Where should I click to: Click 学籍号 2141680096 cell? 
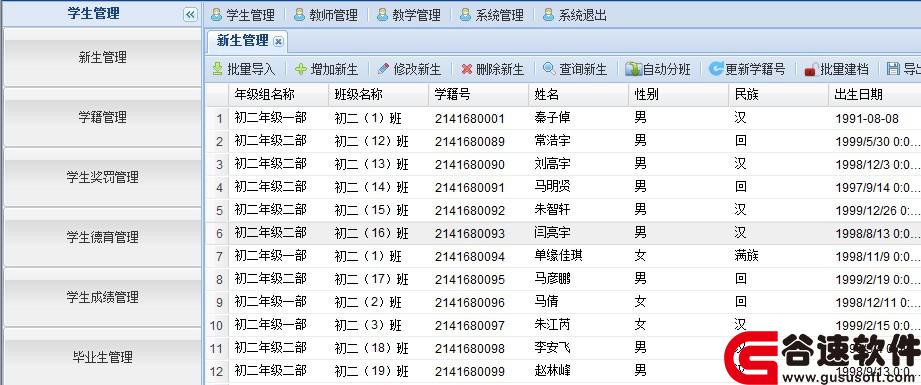click(469, 303)
